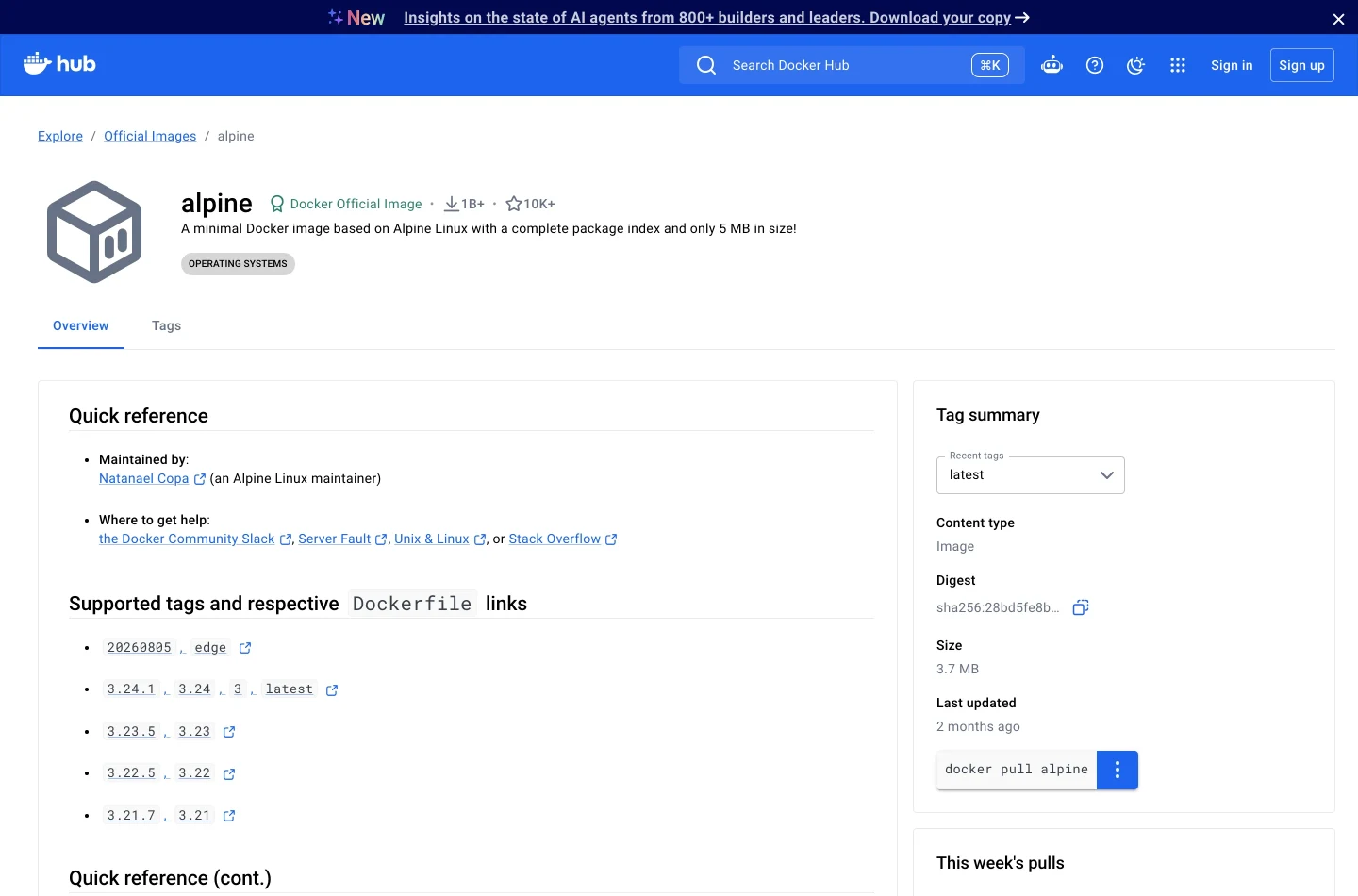Viewport: 1358px width, 896px height.
Task: Click the OPERATING SYSTEMS category chip
Action: 238,264
